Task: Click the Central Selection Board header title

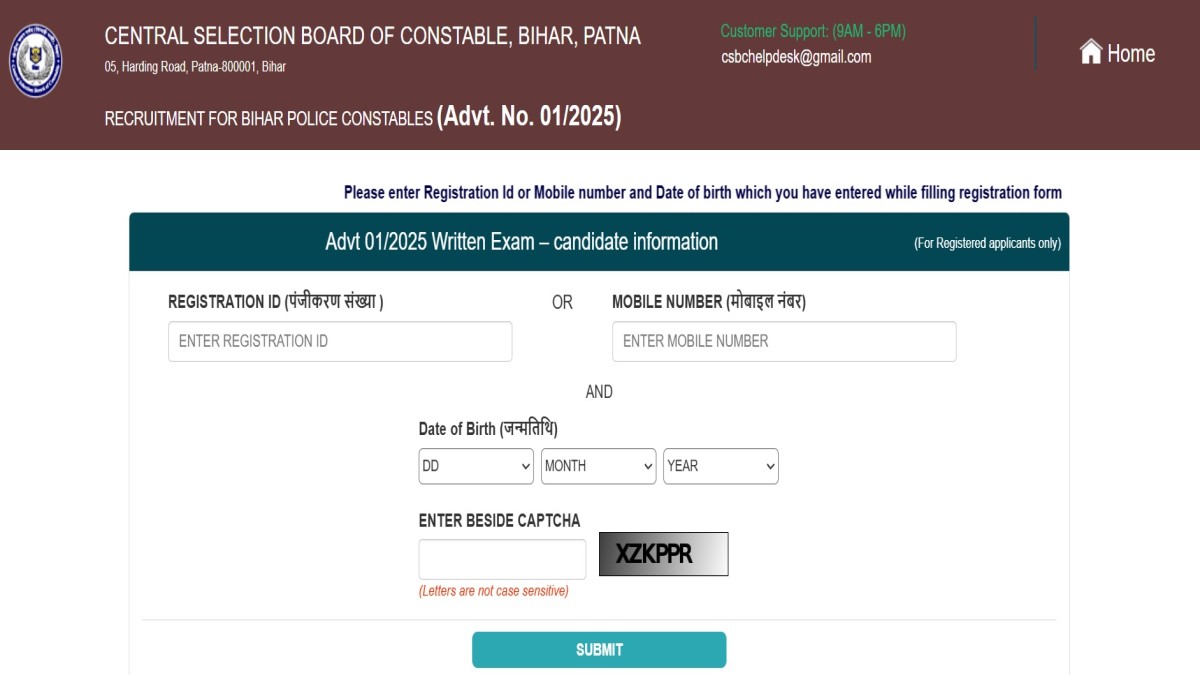Action: [372, 37]
